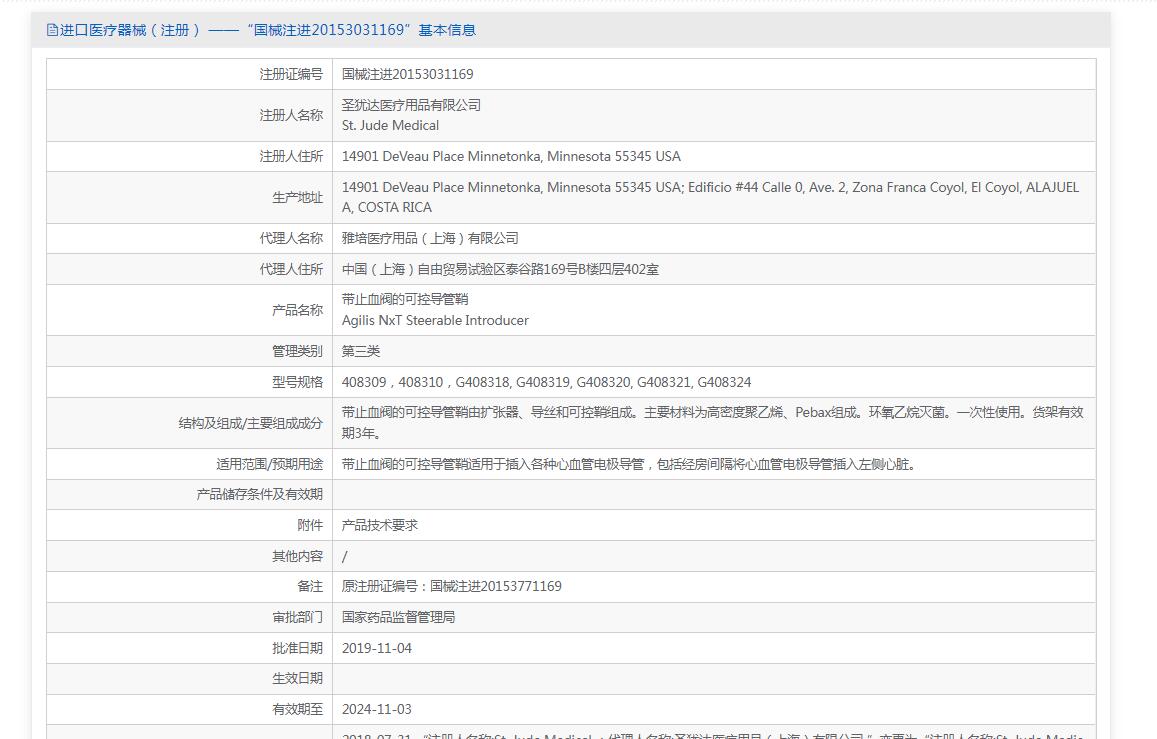Select the registrant address 14901 DeVeau Place Minnetonka
The height and width of the screenshot is (739, 1157).
(x=511, y=156)
